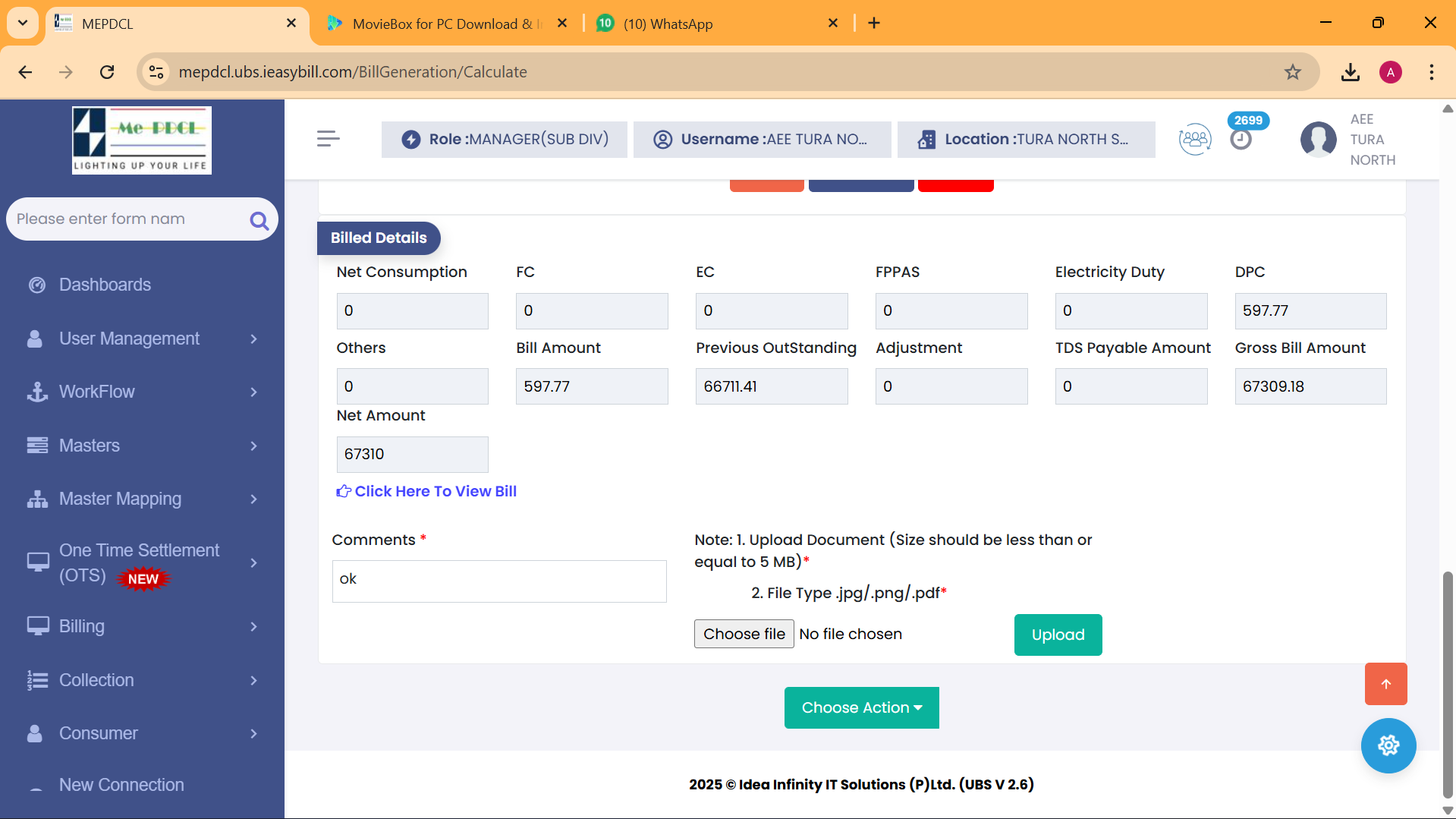This screenshot has height=819, width=1456.
Task: Click the red NEW badge on OTS
Action: (x=143, y=579)
